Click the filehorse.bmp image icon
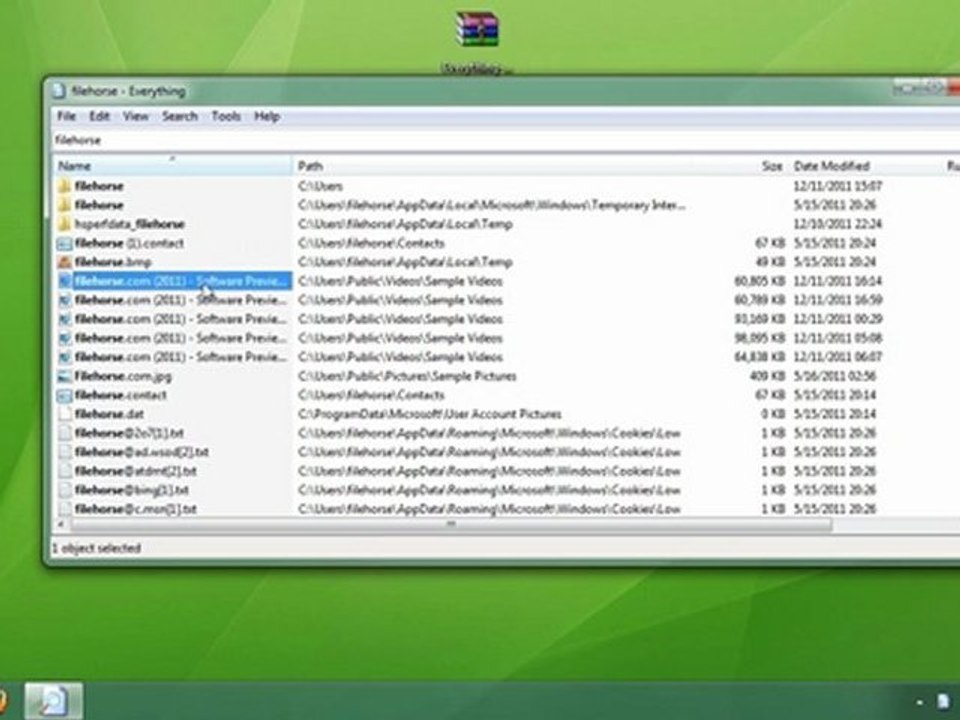The width and height of the screenshot is (960, 720). coord(64,262)
